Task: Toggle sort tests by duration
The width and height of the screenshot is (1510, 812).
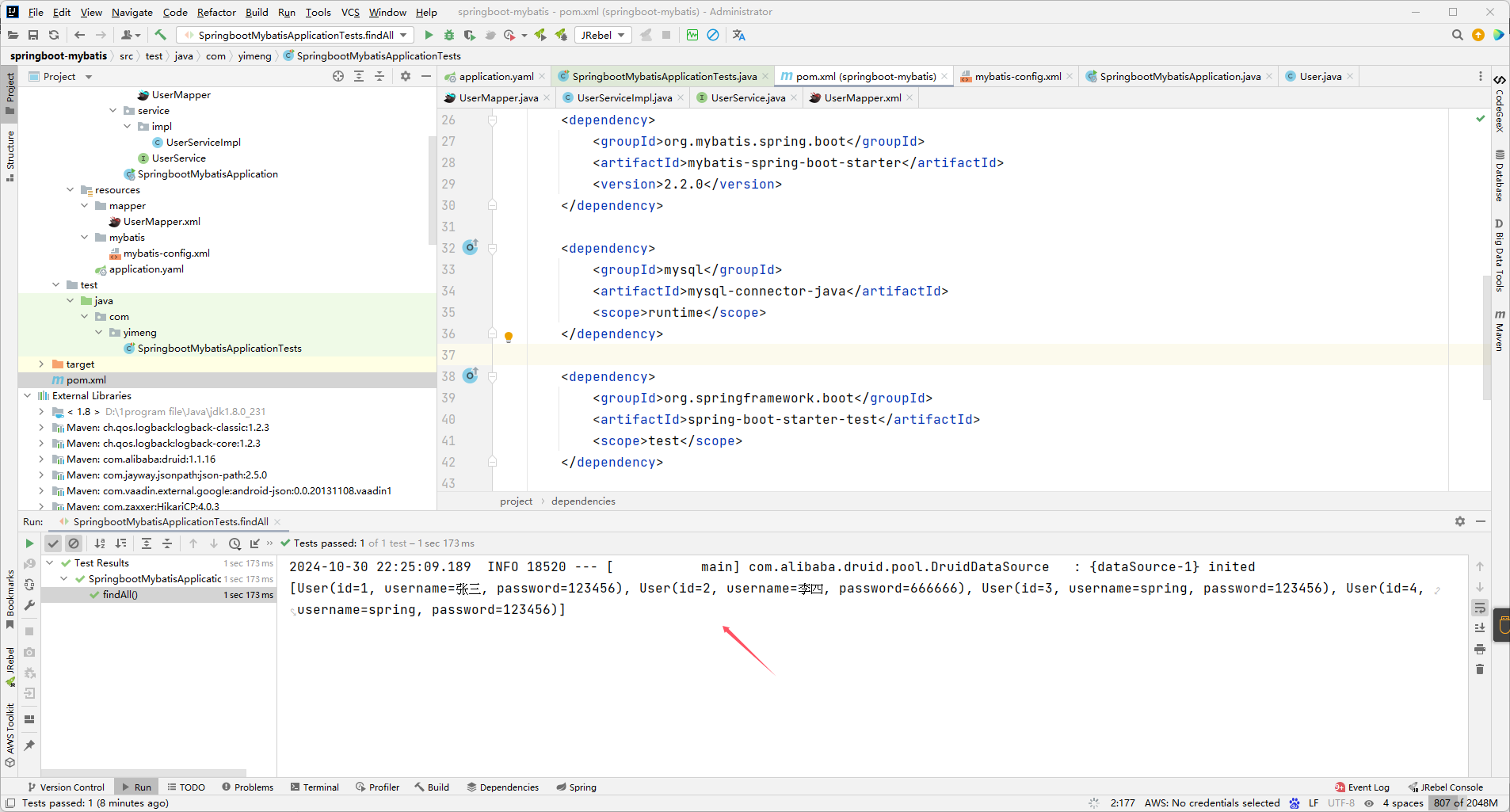Action: point(120,543)
